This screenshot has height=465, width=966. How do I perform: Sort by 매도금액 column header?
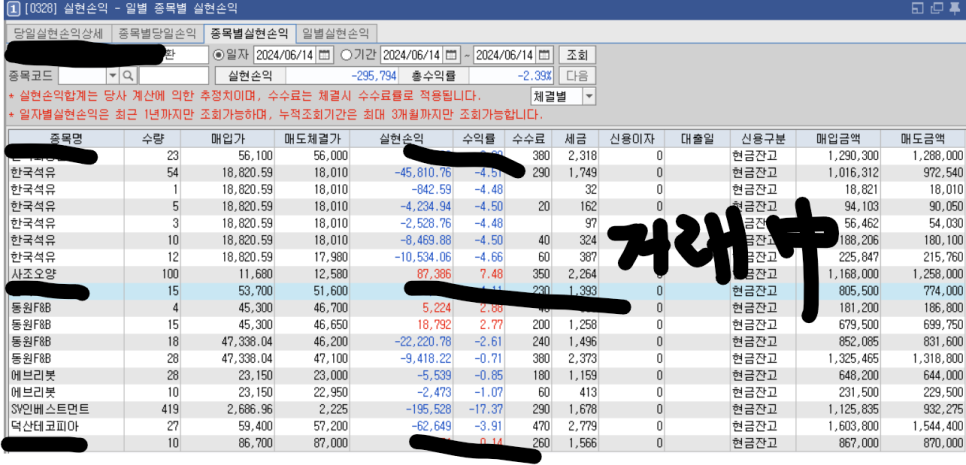[923, 138]
